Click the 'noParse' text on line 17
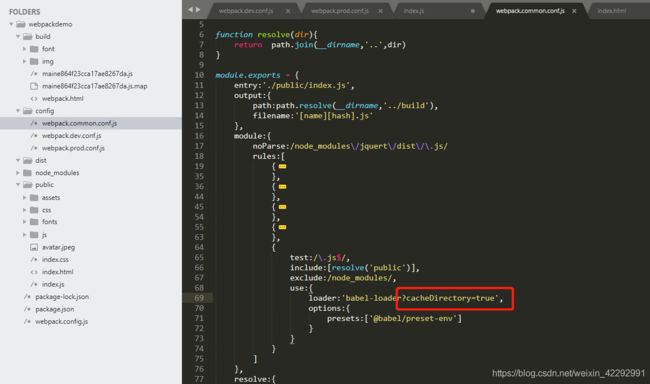 [269, 146]
